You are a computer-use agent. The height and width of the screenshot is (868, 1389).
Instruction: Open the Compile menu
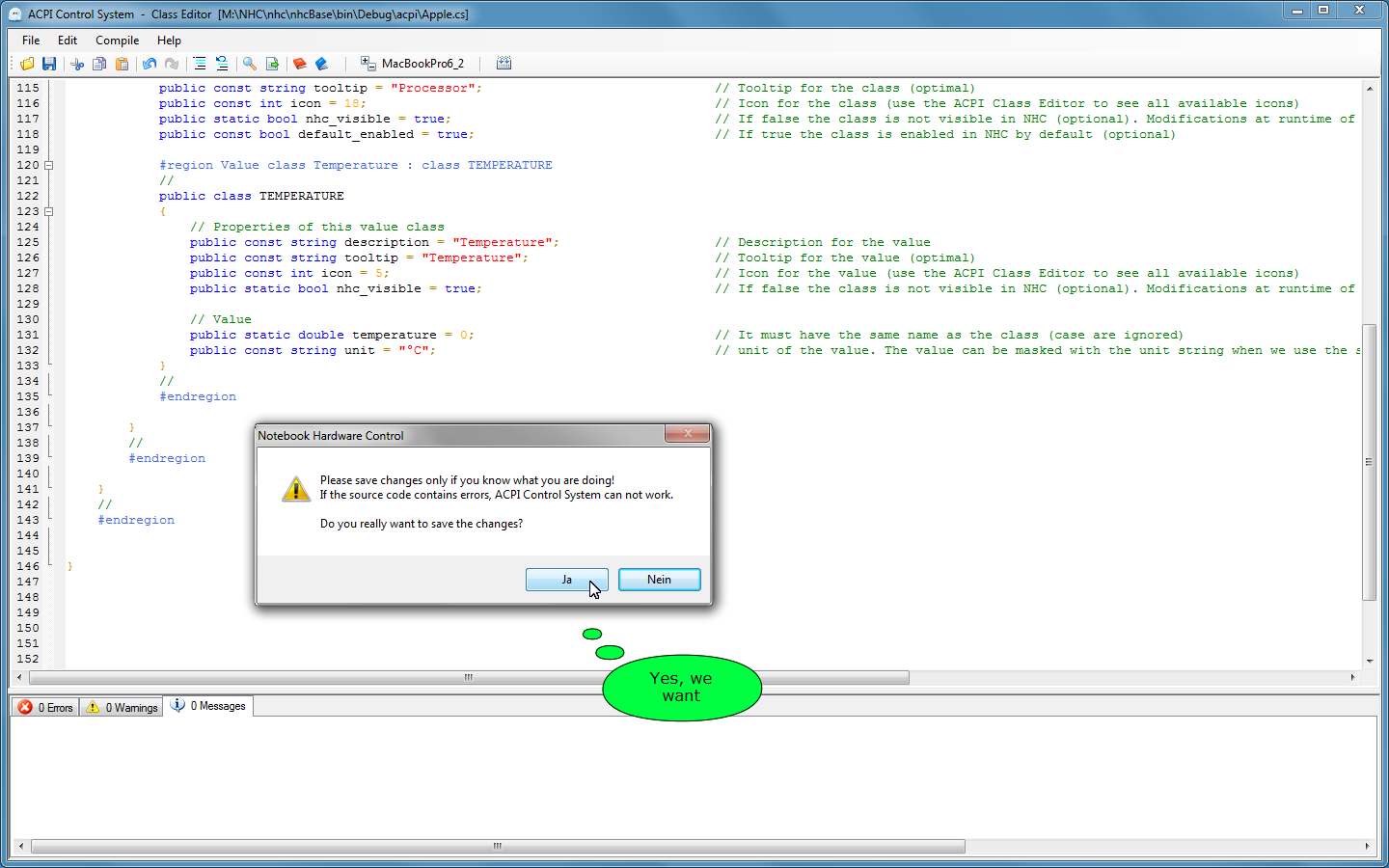pyautogui.click(x=117, y=41)
